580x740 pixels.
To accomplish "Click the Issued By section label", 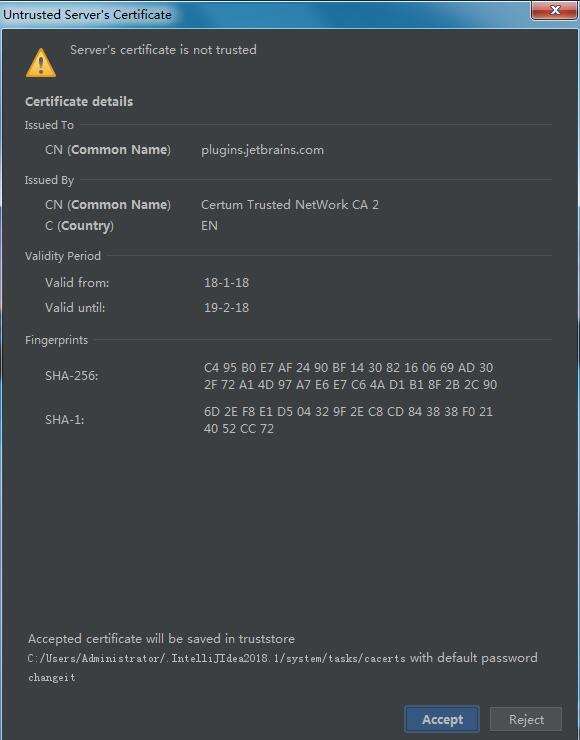I will pos(49,180).
